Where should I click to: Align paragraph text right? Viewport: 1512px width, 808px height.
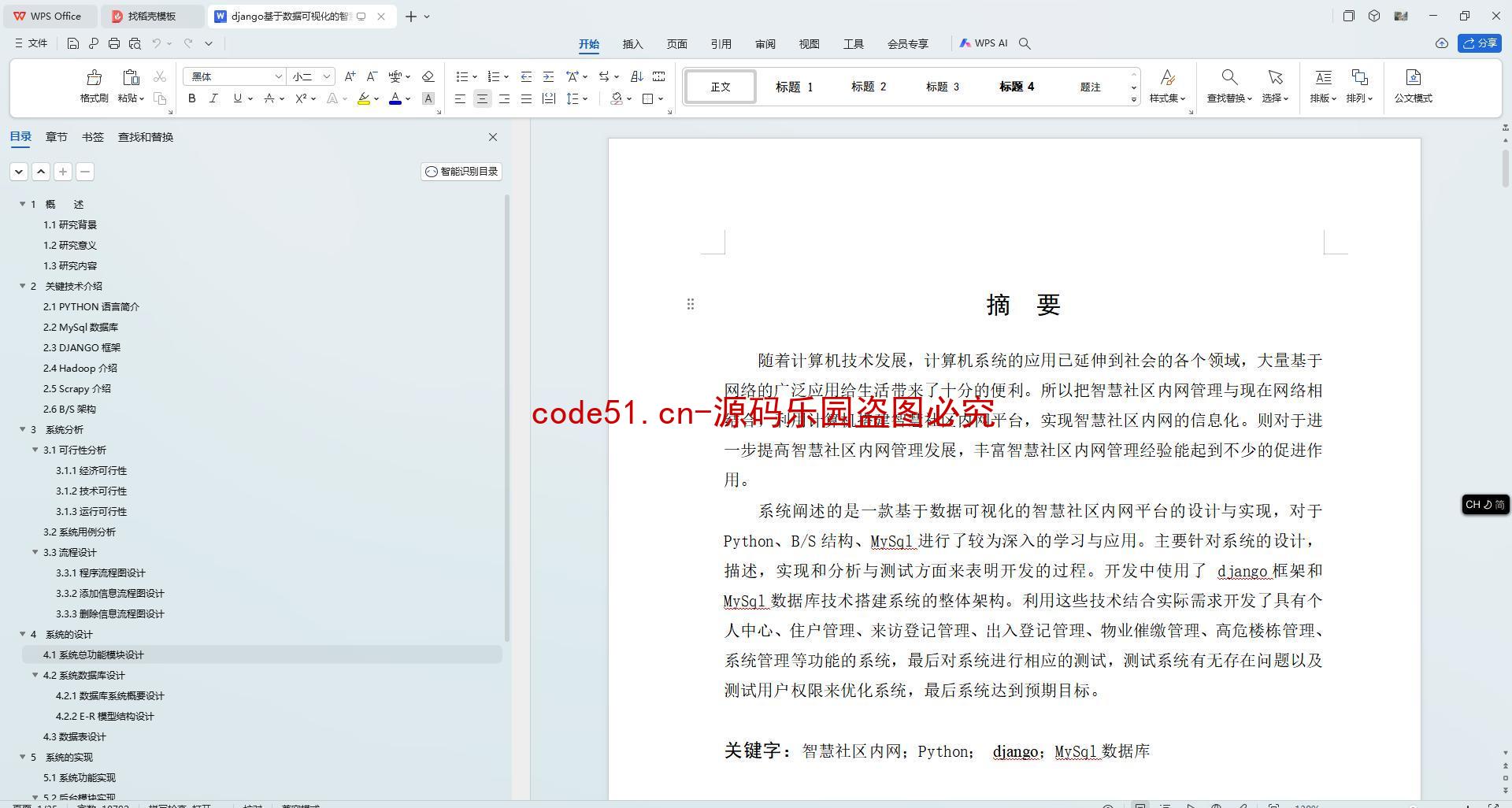pos(504,98)
